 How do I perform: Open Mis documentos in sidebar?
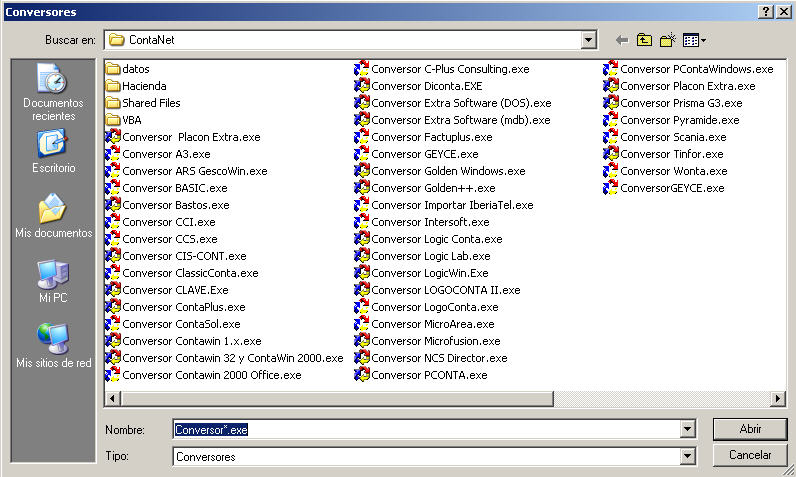click(53, 216)
